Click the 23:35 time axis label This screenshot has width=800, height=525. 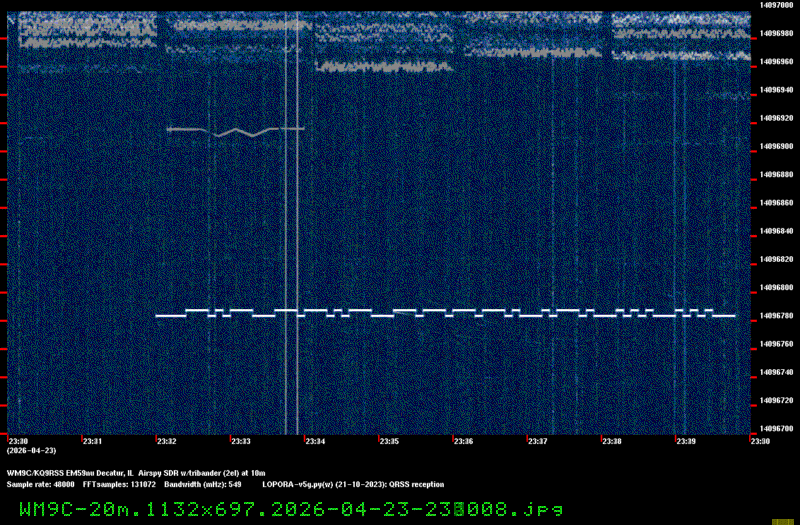click(x=390, y=441)
